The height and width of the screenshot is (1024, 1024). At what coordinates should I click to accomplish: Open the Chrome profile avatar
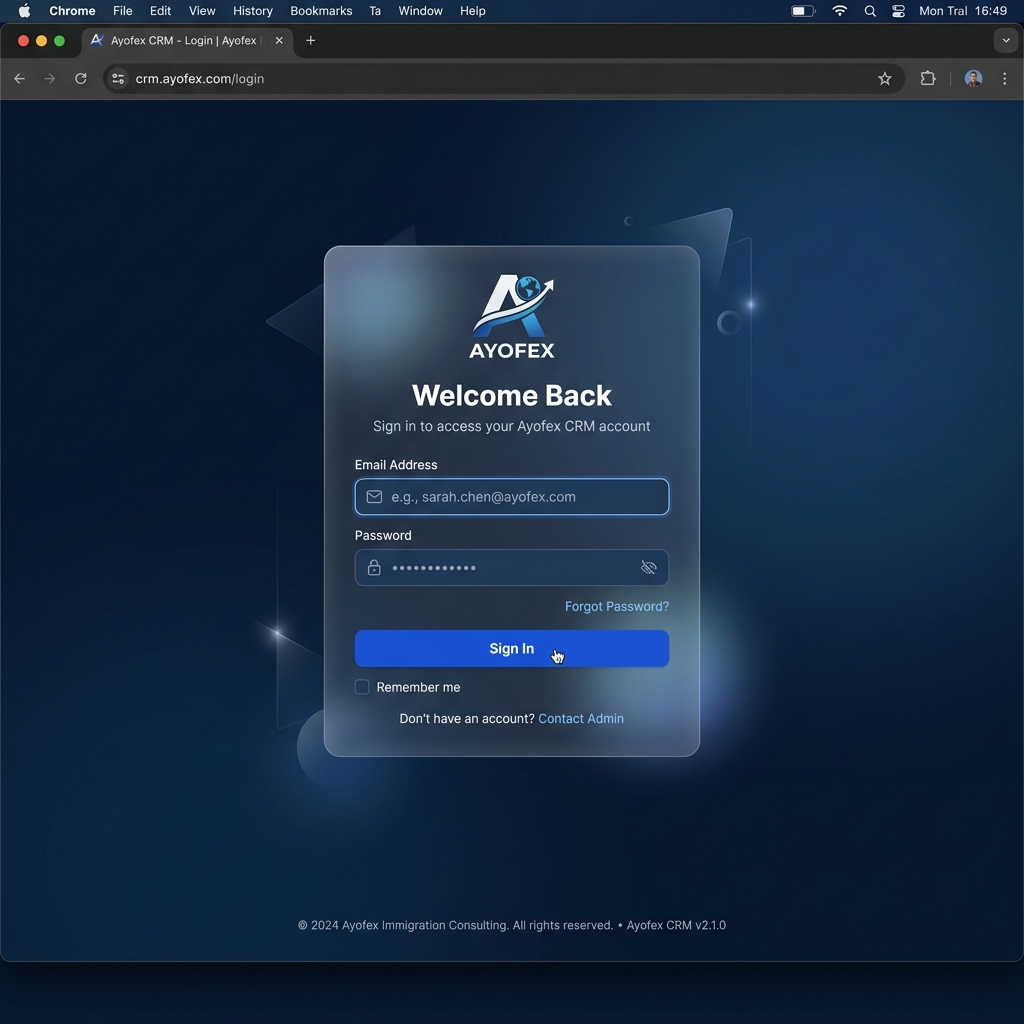[973, 79]
